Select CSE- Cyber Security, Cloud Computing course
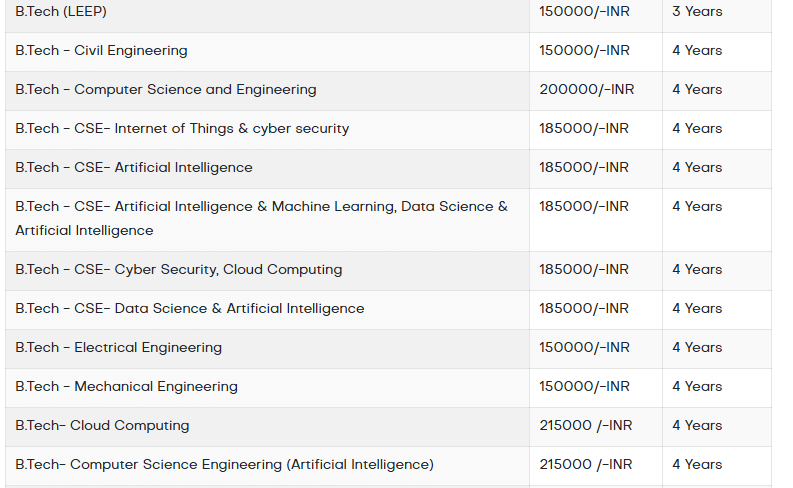Image resolution: width=793 pixels, height=488 pixels. 179,270
